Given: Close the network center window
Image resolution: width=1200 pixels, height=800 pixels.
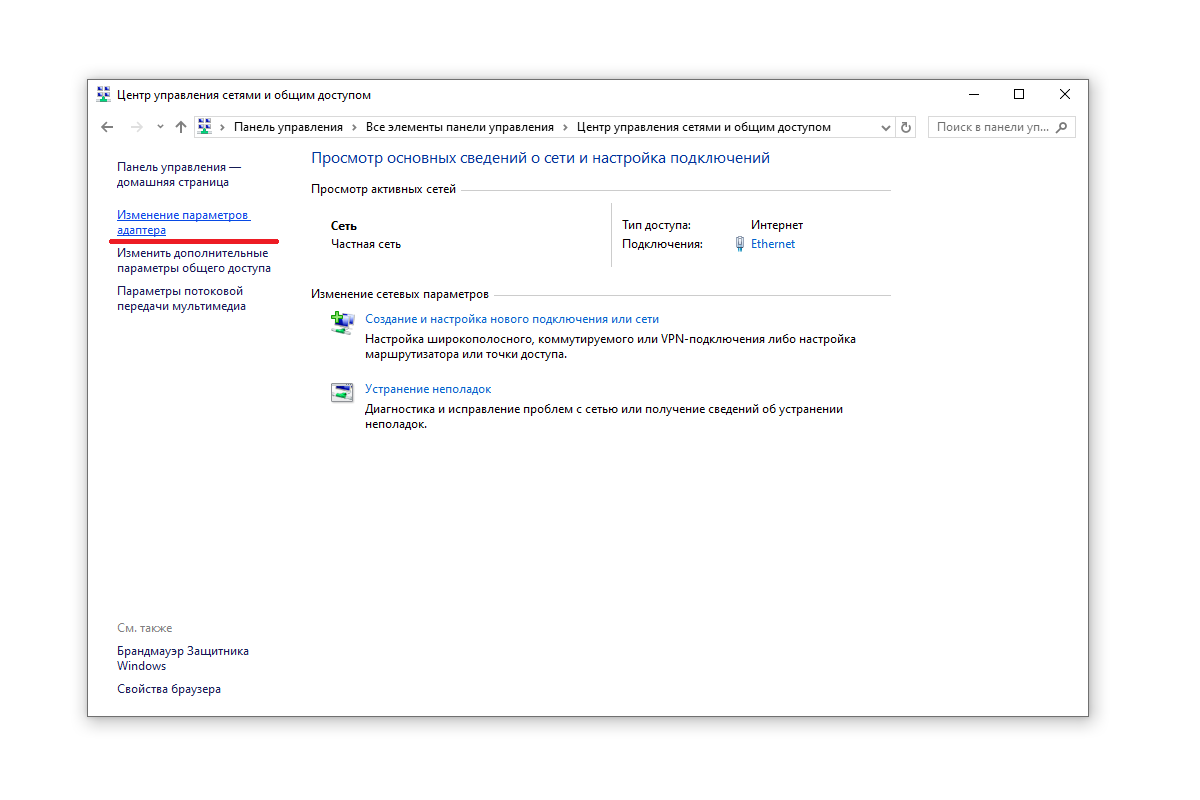Looking at the screenshot, I should (x=1065, y=95).
